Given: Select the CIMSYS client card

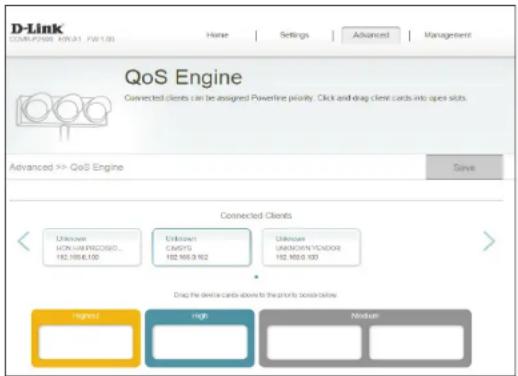Looking at the screenshot, I should coord(202,247).
